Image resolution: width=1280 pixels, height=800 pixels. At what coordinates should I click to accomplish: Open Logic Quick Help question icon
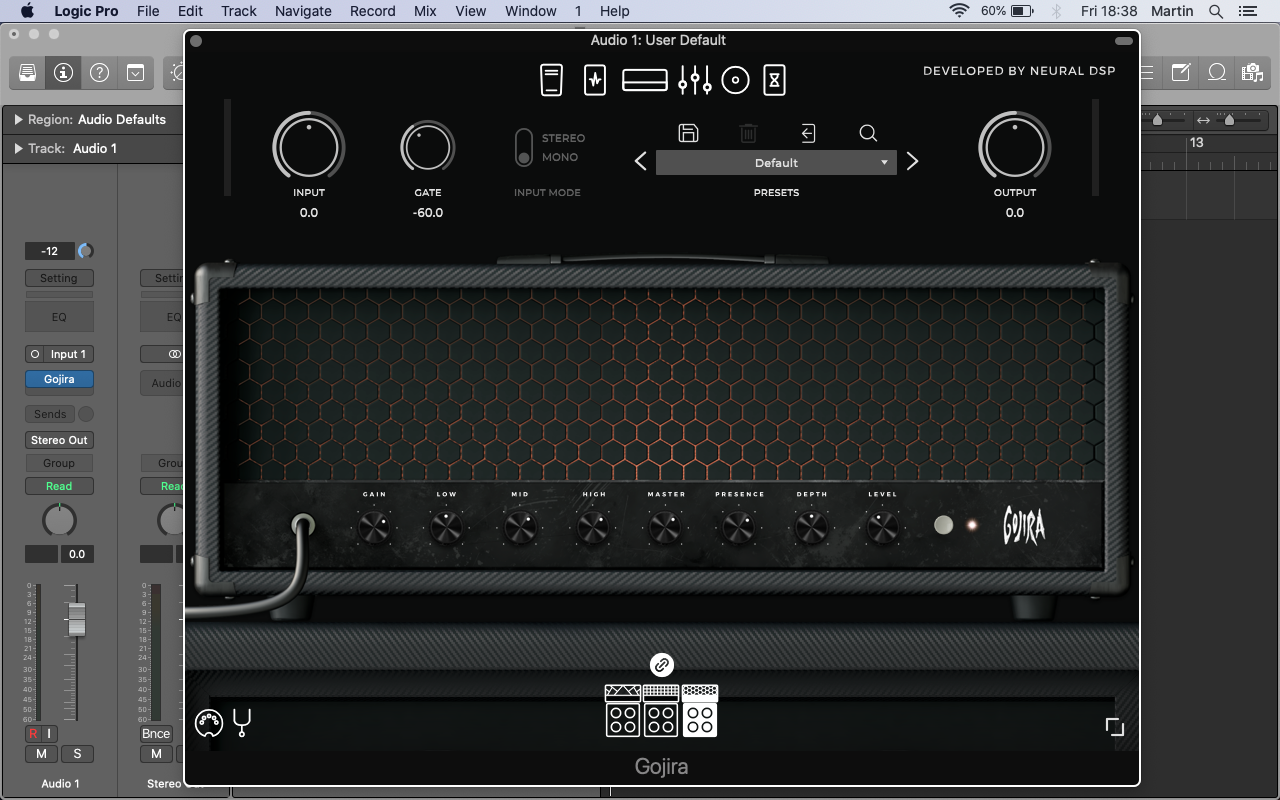coord(99,73)
